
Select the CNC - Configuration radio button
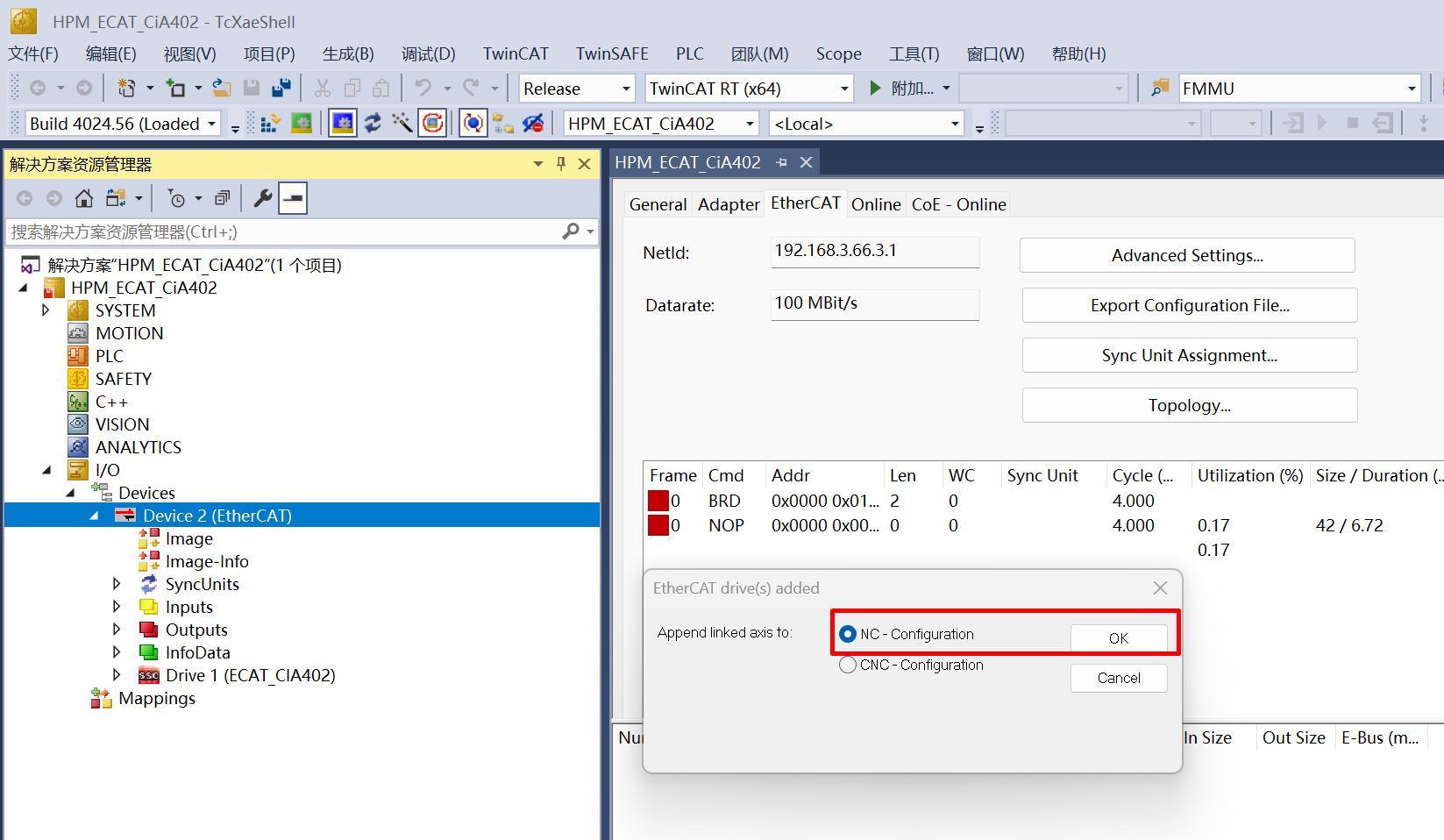[848, 665]
